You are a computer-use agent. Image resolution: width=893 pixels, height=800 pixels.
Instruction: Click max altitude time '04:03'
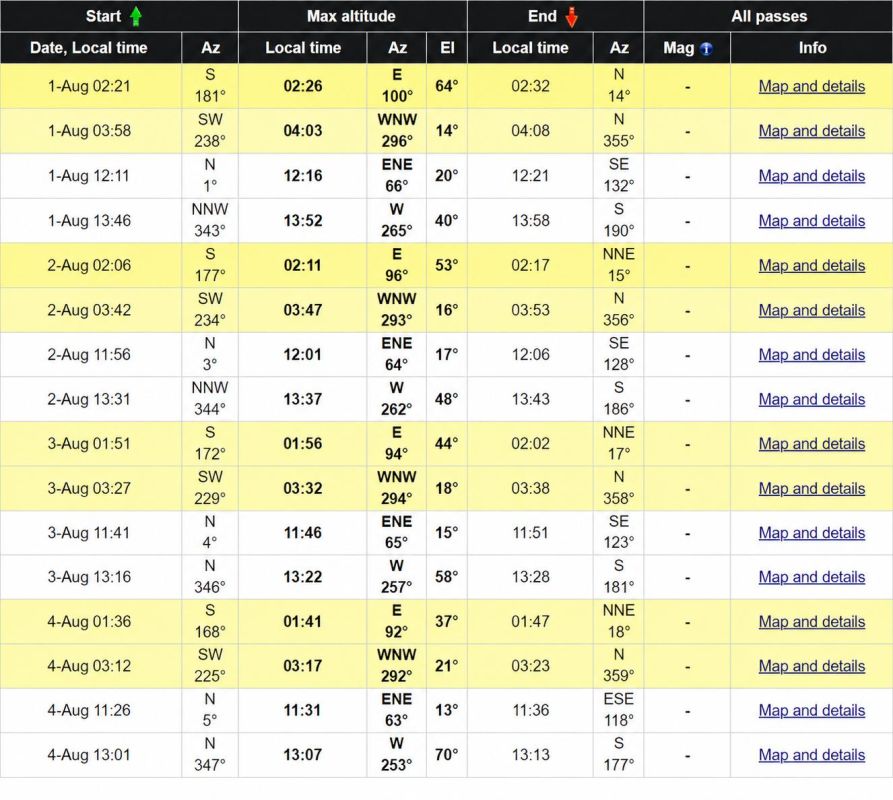[x=303, y=130]
